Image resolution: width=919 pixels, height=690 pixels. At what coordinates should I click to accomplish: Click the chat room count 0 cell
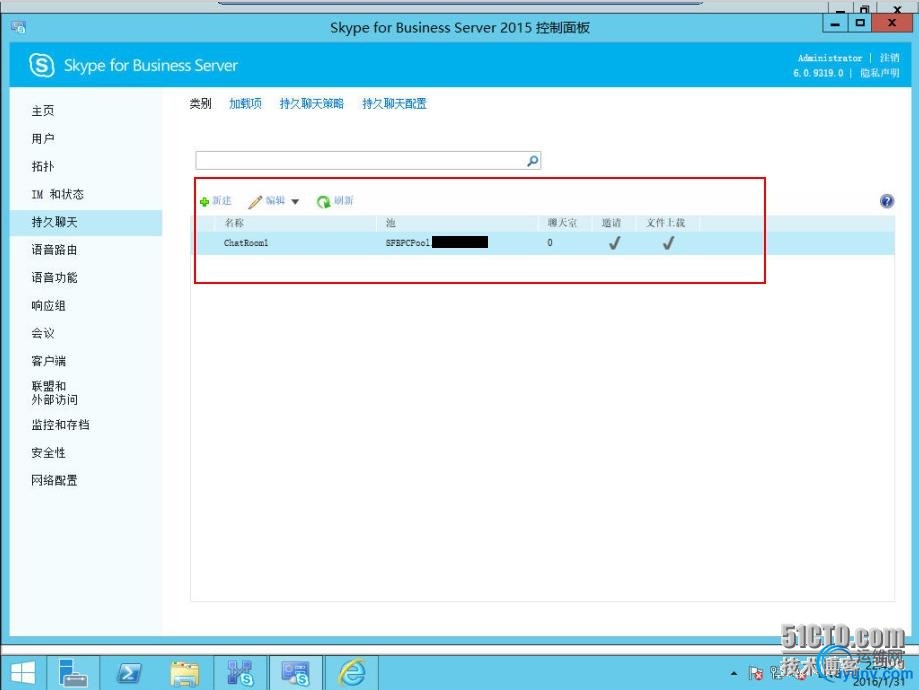click(x=550, y=243)
